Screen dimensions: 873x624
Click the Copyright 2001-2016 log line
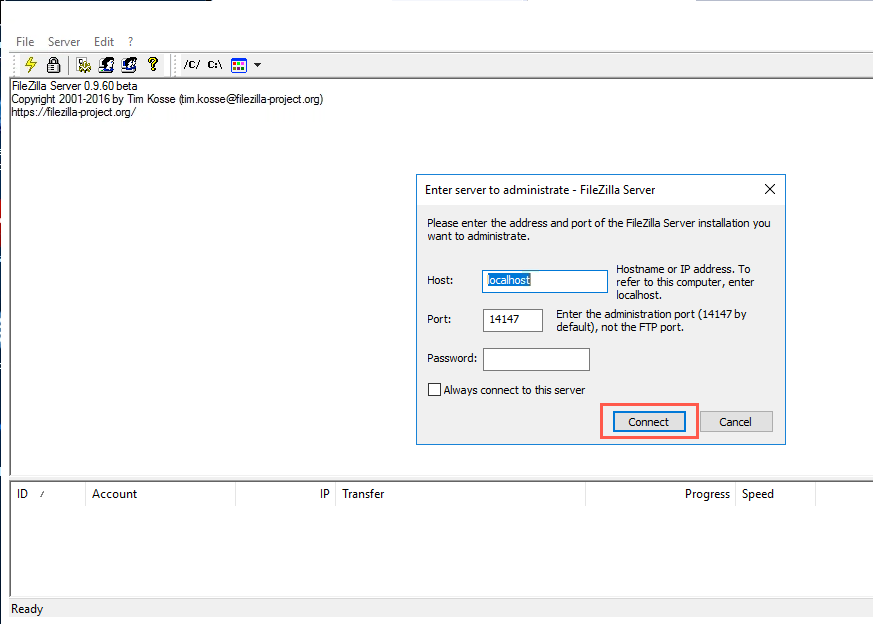click(x=167, y=99)
